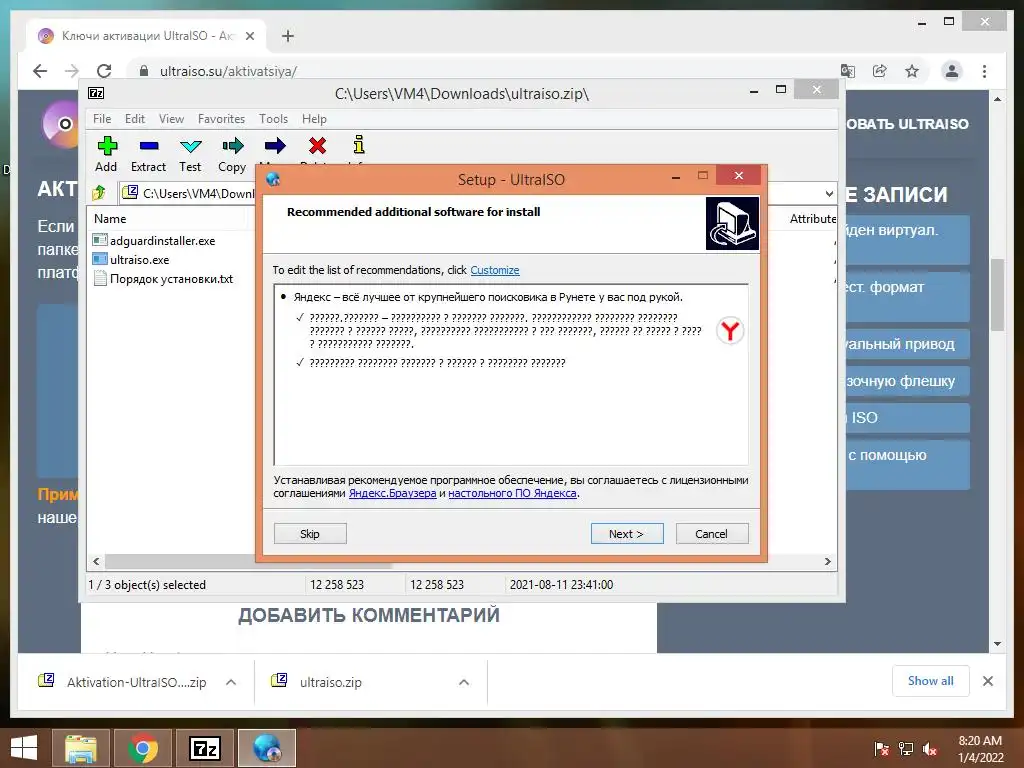1024x768 pixels.
Task: Open Chrome three-dot menu
Action: click(x=984, y=71)
